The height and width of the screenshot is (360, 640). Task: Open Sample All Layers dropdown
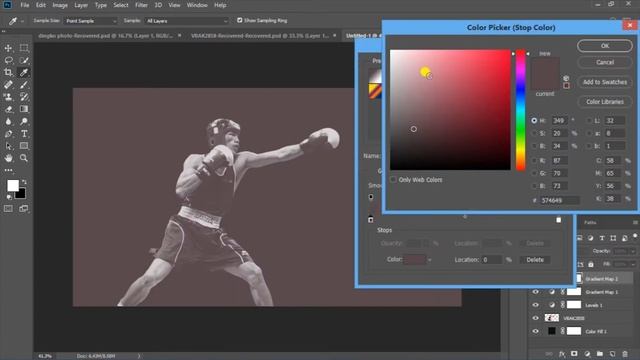click(187, 21)
